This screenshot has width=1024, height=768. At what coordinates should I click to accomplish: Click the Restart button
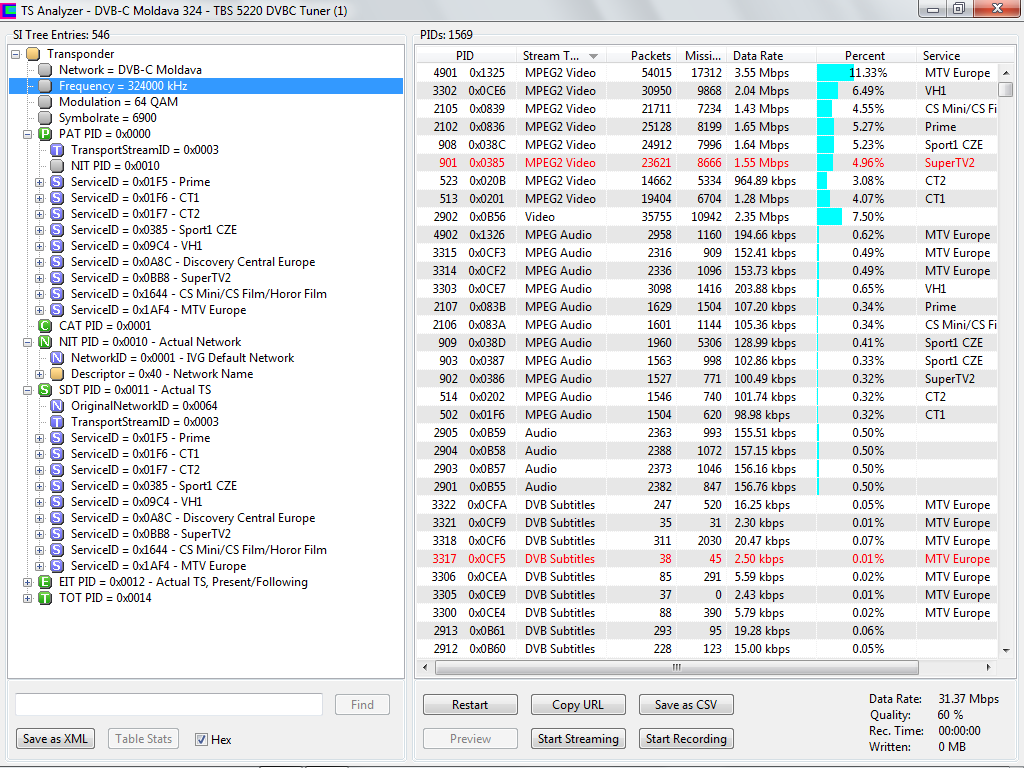pyautogui.click(x=470, y=705)
